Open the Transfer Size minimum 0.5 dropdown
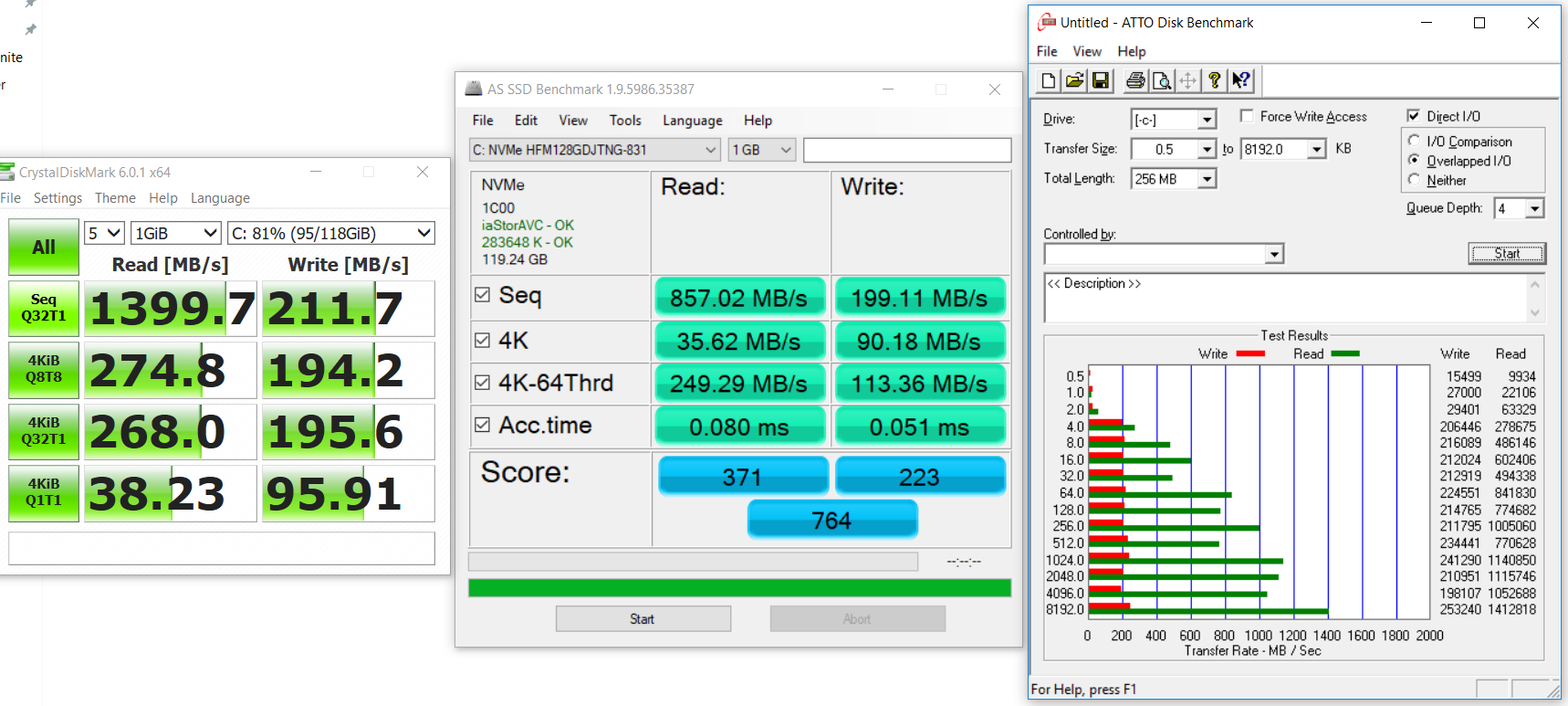Image resolution: width=1568 pixels, height=706 pixels. (x=1207, y=149)
